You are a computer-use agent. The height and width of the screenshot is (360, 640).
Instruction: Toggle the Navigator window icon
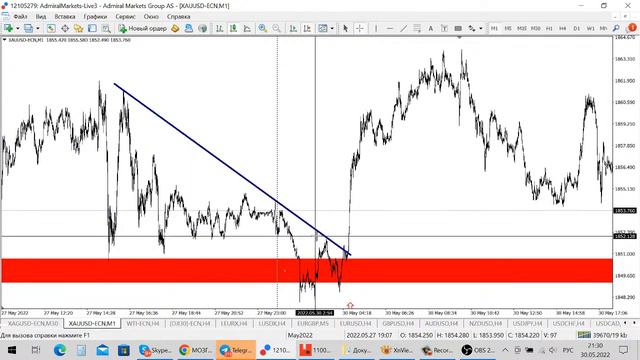78,28
